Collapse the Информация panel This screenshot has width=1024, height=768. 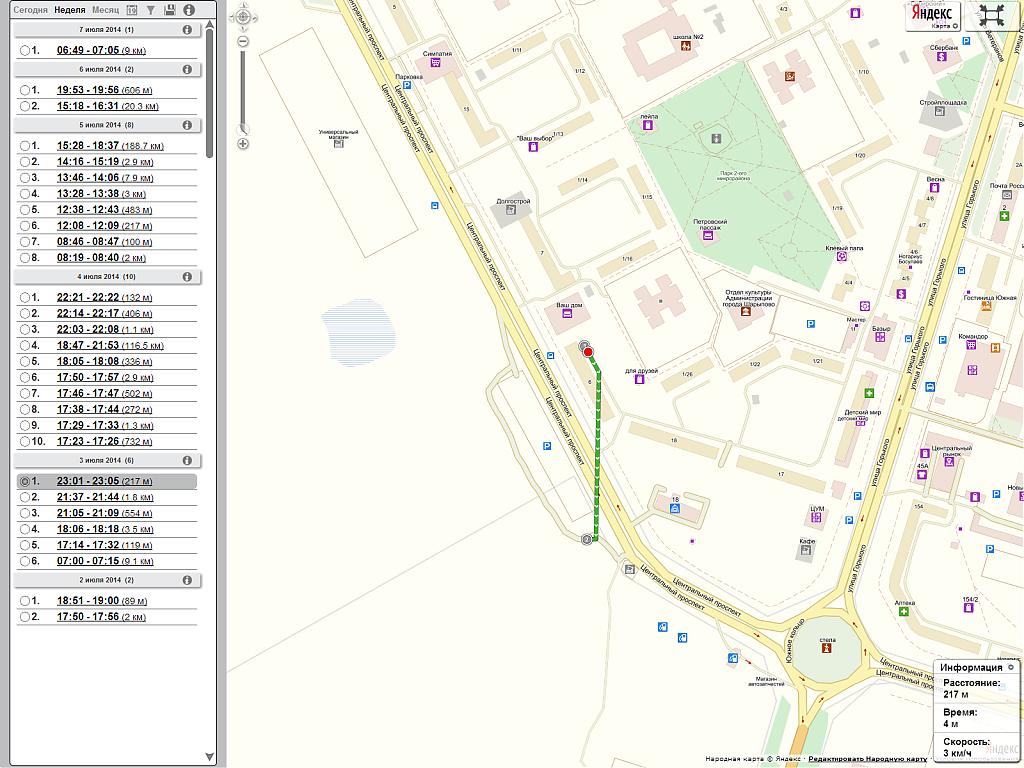tap(1011, 667)
